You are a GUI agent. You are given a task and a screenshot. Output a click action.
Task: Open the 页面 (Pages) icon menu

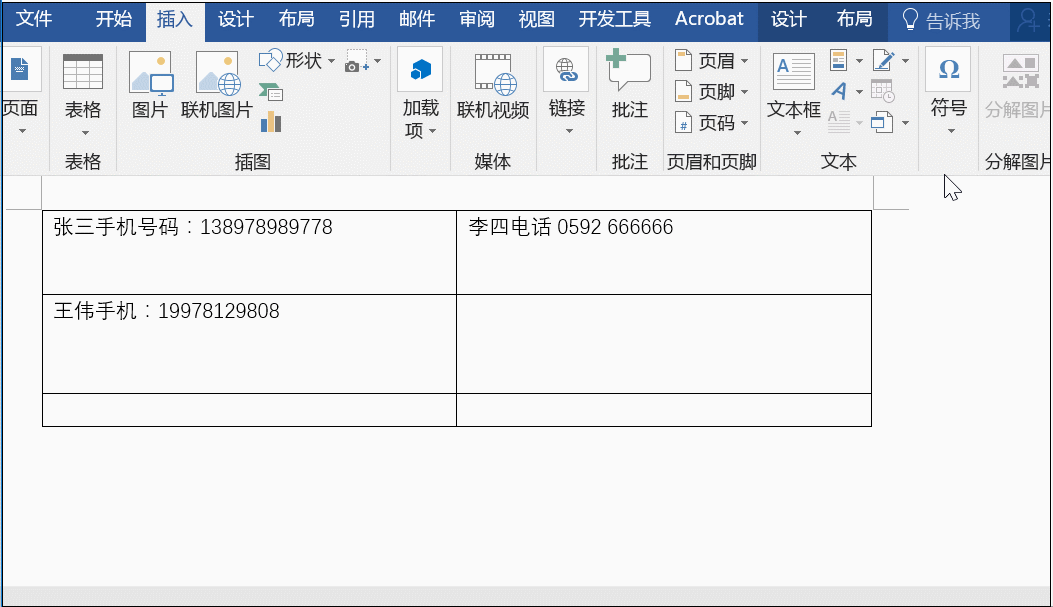pos(20,70)
